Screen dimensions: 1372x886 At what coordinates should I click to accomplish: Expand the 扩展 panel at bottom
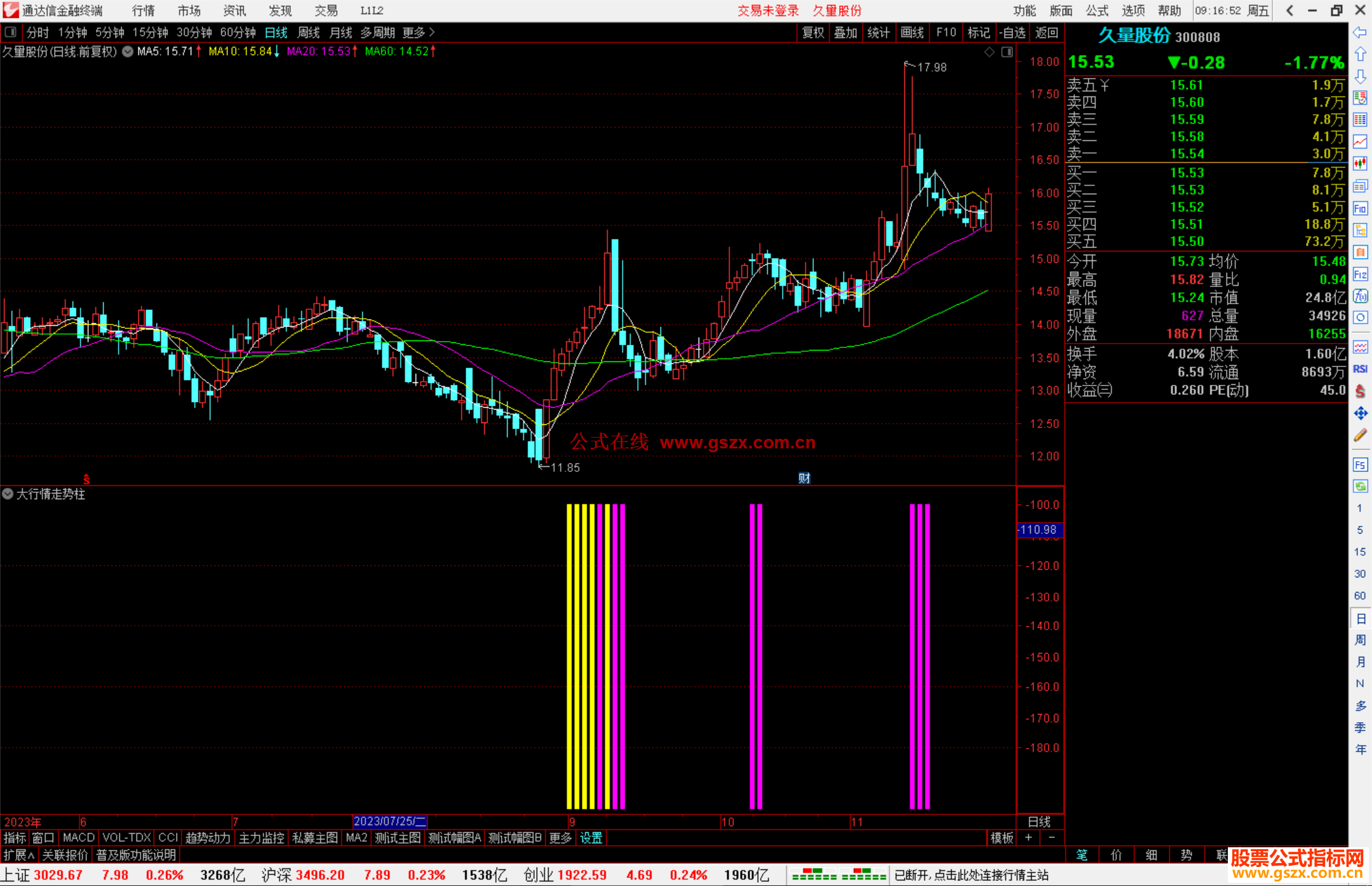(18, 855)
